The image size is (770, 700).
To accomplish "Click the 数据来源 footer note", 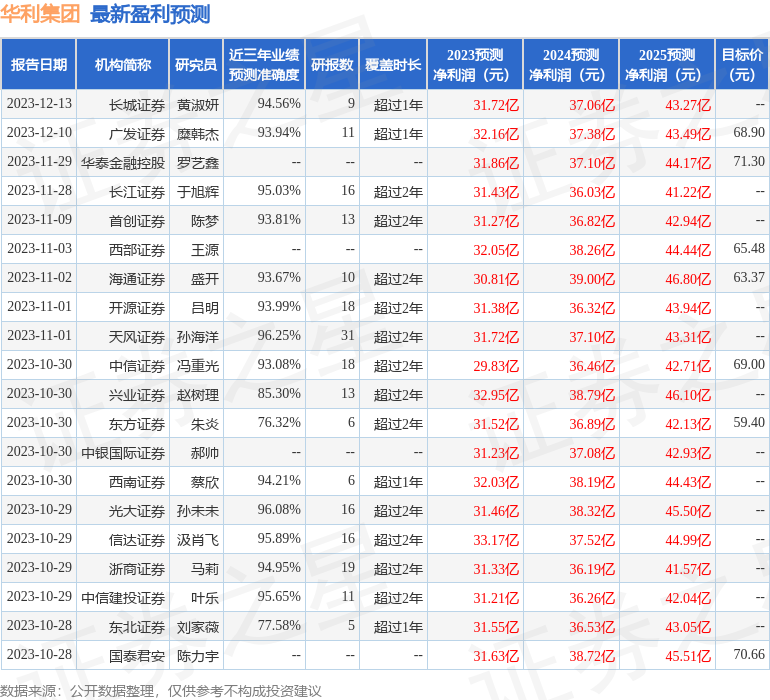I will [161, 691].
